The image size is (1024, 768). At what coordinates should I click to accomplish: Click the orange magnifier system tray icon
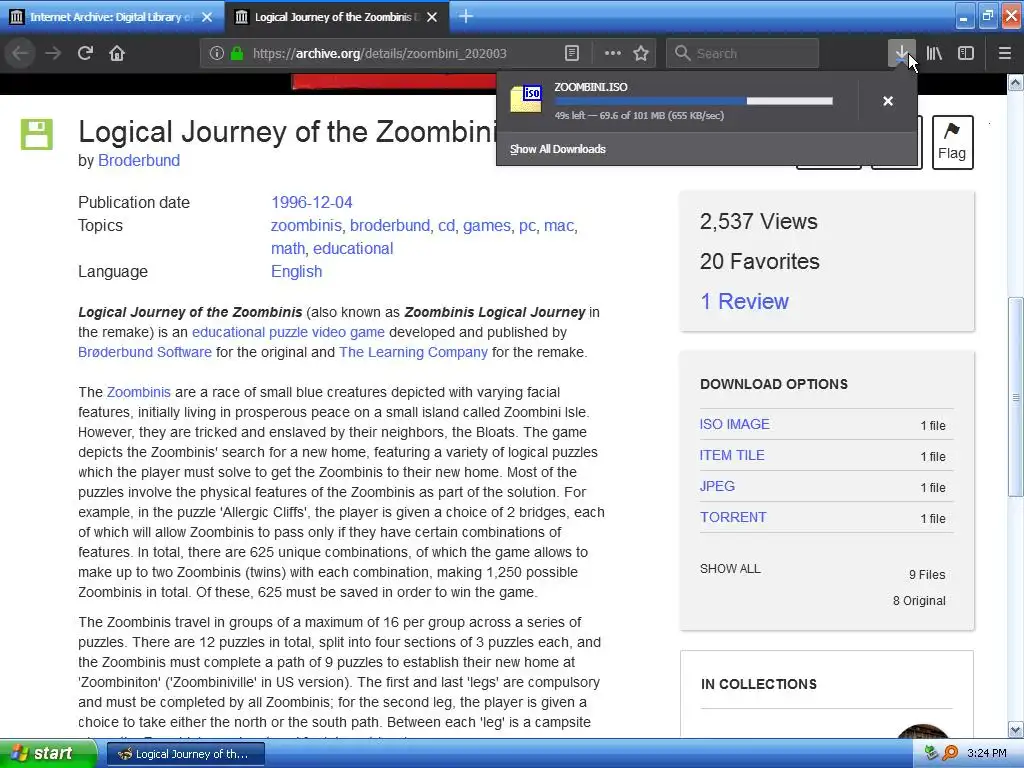click(951, 754)
